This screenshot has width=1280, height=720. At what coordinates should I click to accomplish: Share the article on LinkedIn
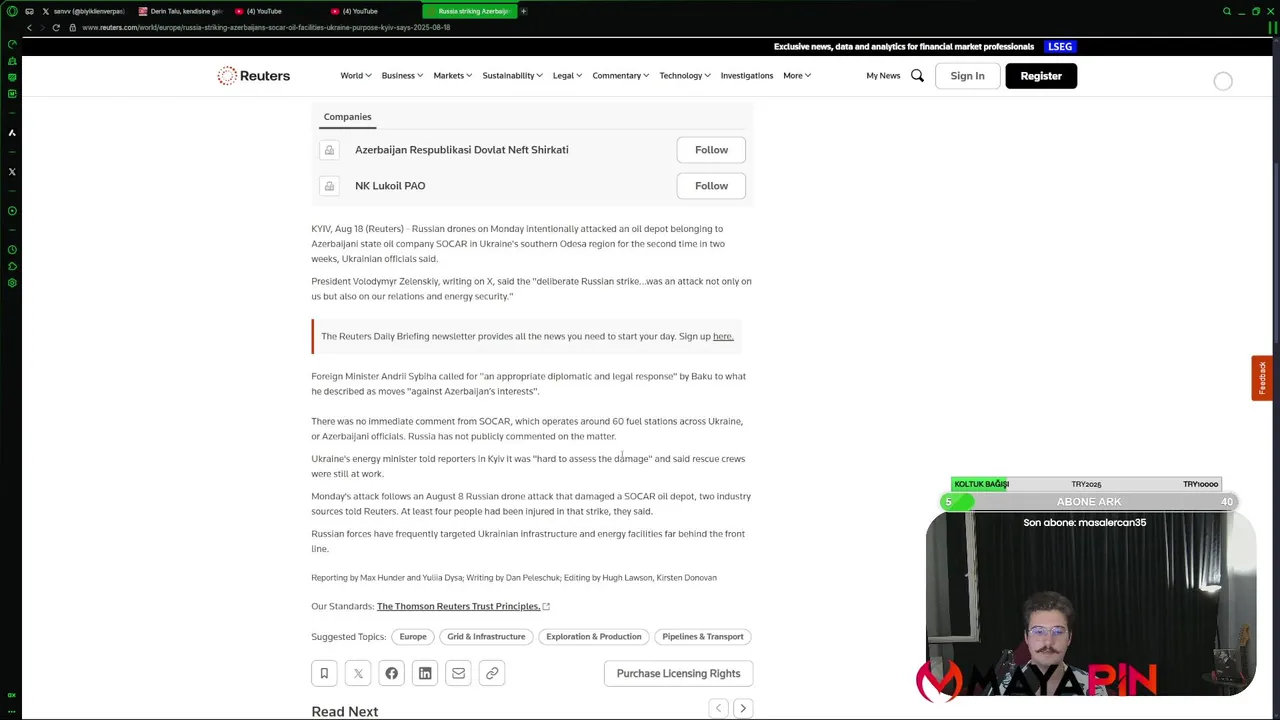(x=425, y=673)
